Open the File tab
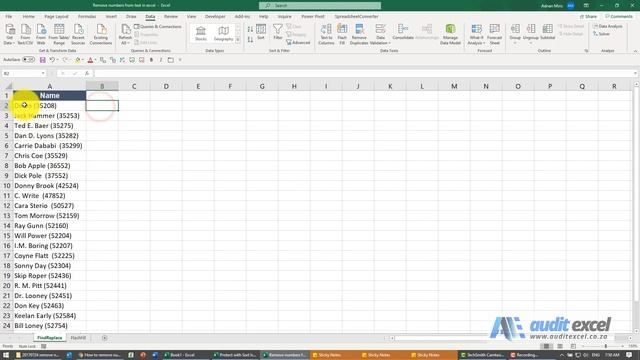 (9, 16)
